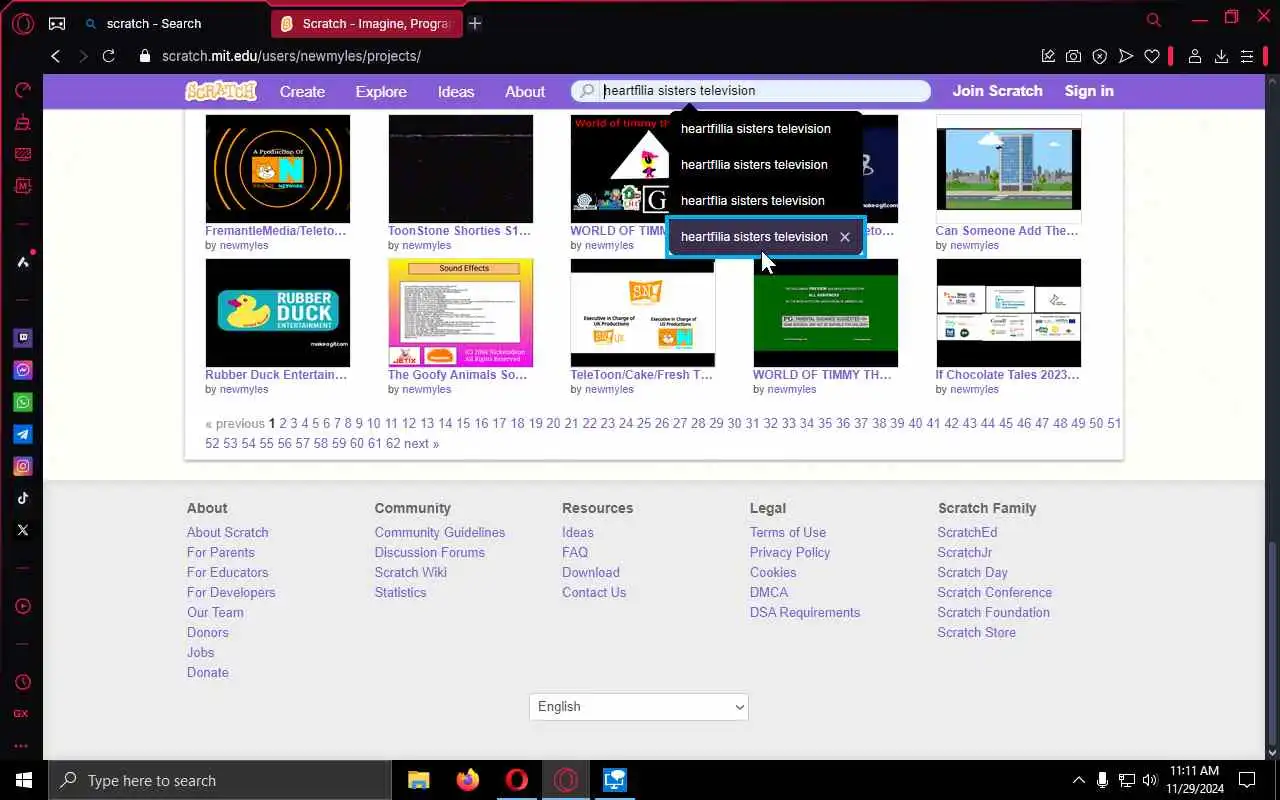
Task: Open the Create menu item
Action: (x=302, y=91)
